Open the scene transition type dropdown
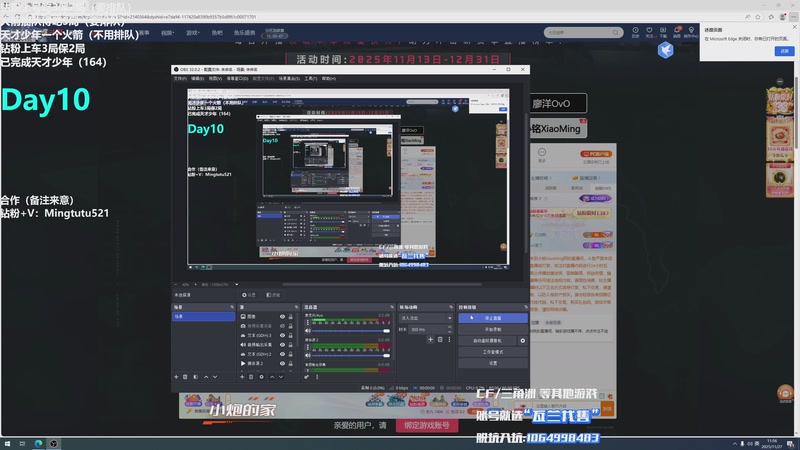This screenshot has width=800, height=450. 426,318
